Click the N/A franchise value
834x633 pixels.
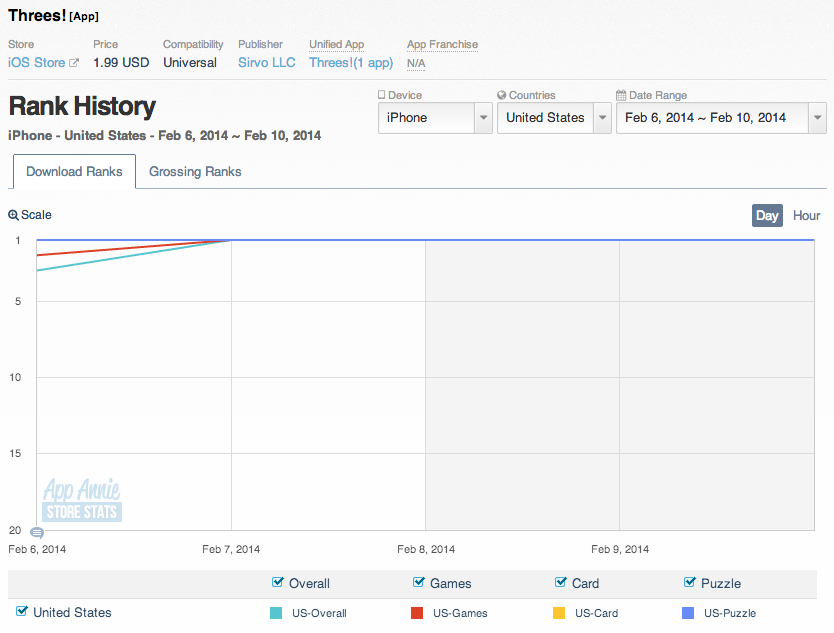click(416, 63)
